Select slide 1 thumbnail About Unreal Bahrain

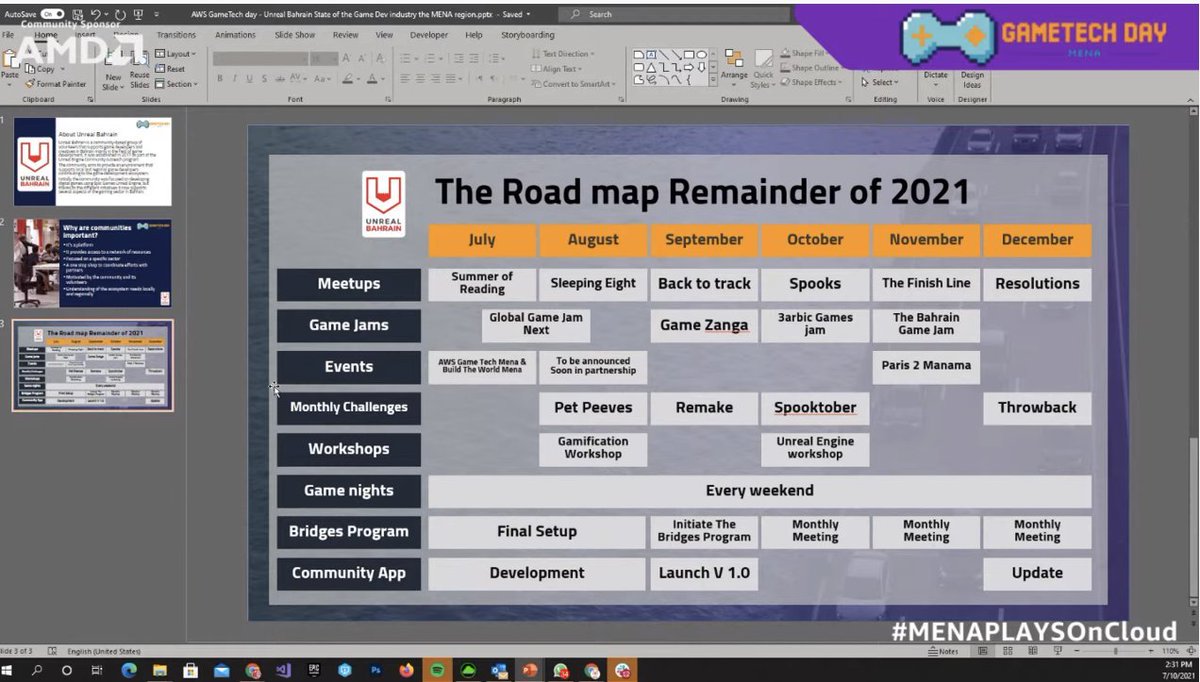93,162
